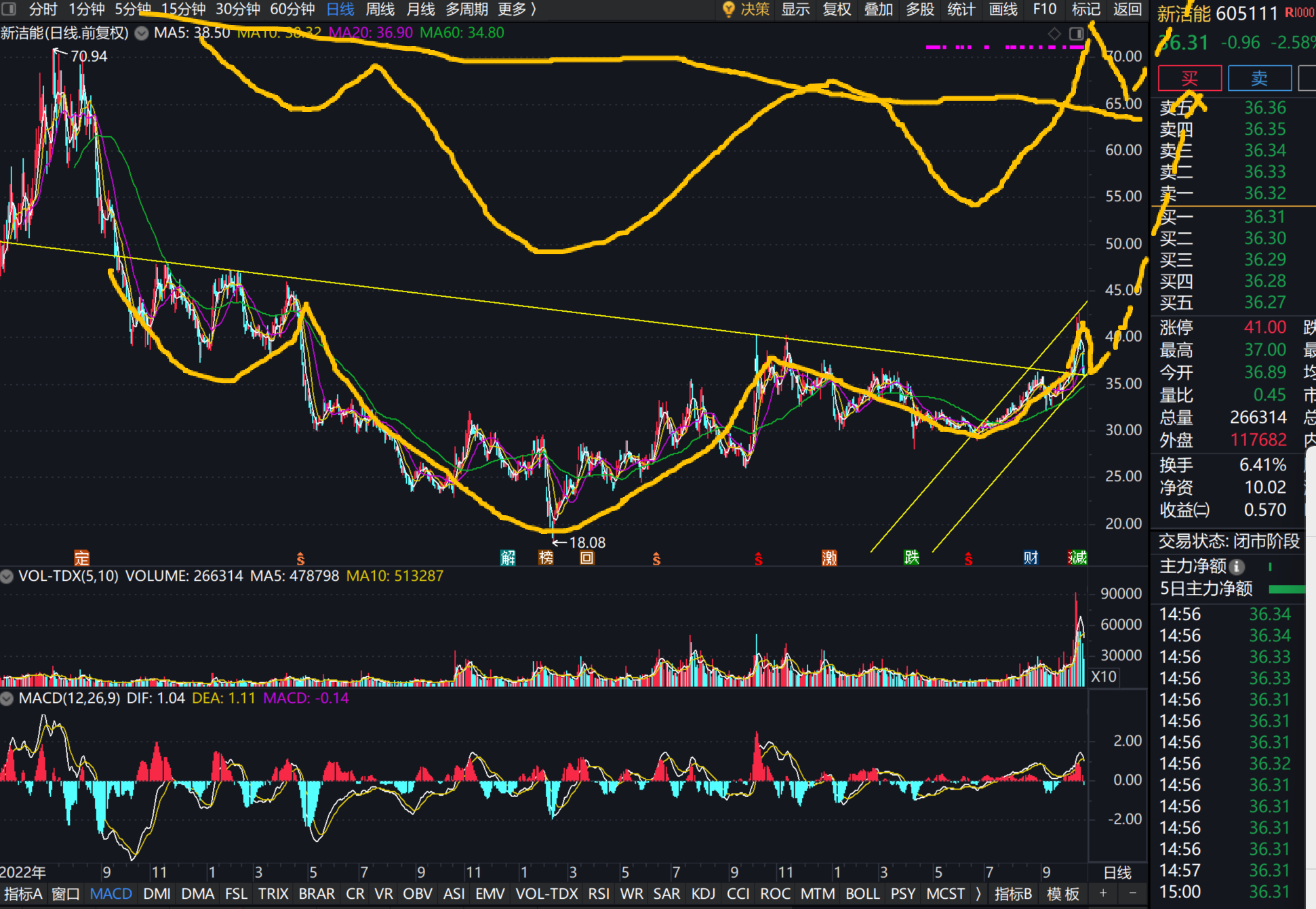
Task: Toggle the window icon at top-left
Action: click(x=9, y=9)
